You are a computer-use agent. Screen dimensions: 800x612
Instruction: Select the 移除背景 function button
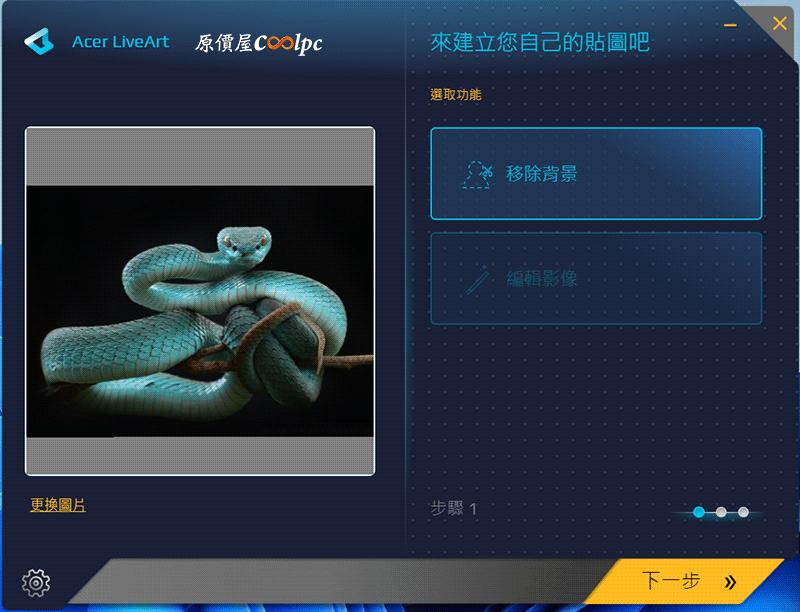pyautogui.click(x=596, y=174)
